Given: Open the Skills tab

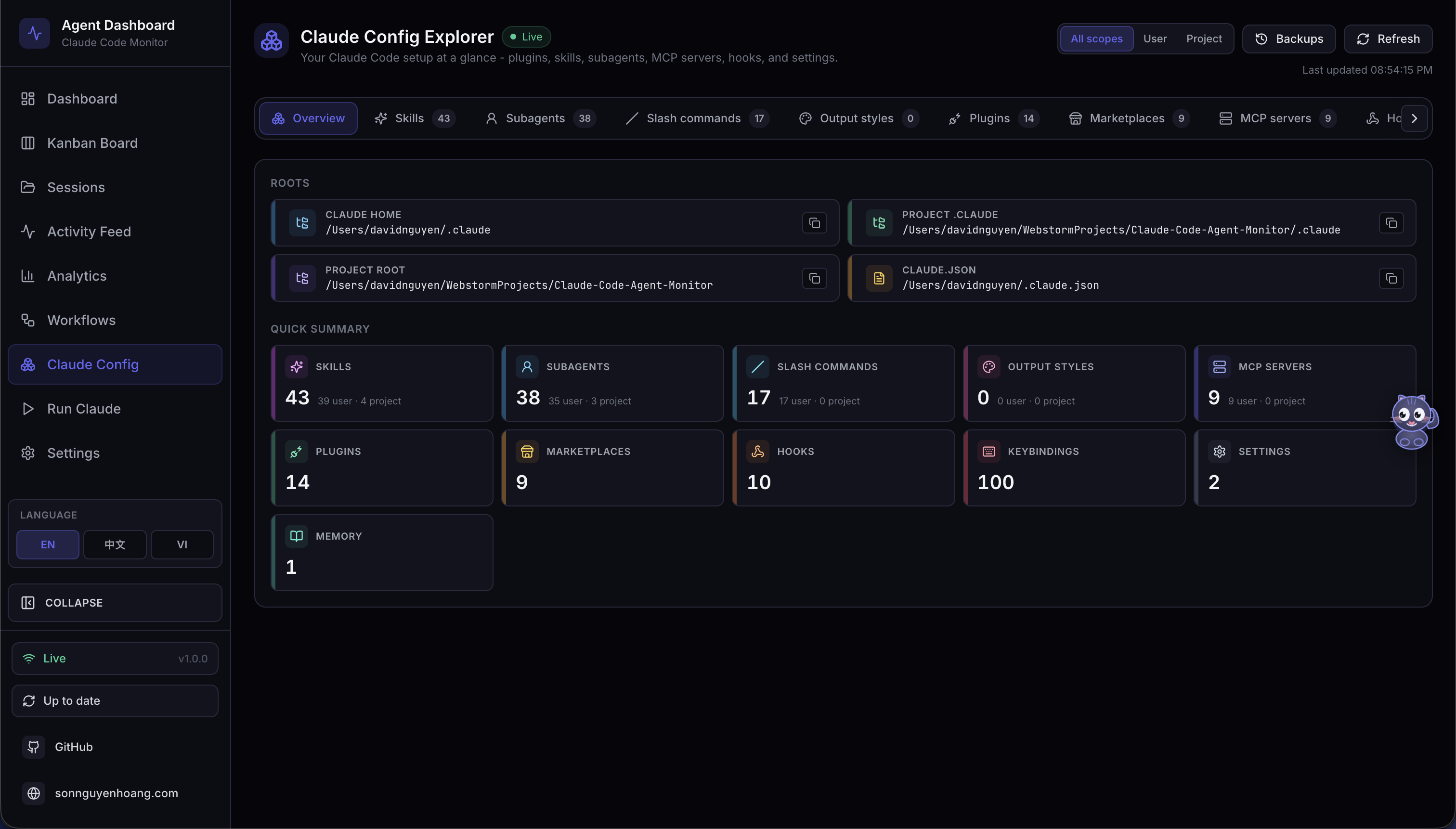Looking at the screenshot, I should pyautogui.click(x=414, y=118).
